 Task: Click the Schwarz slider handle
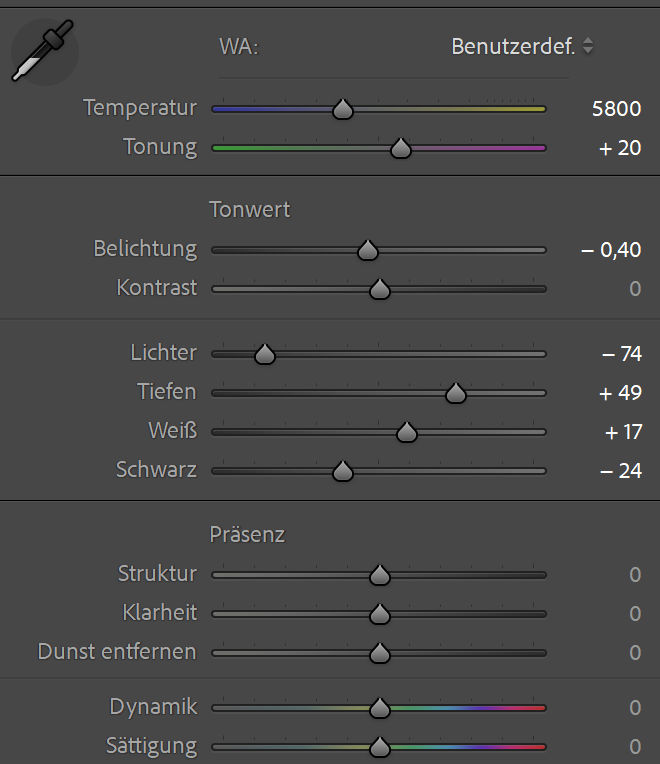point(343,471)
